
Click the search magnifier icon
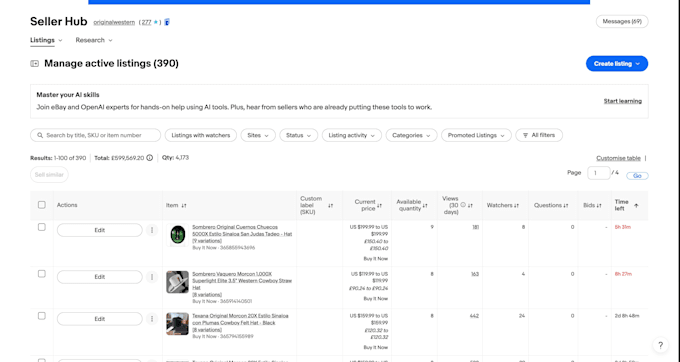(x=40, y=135)
